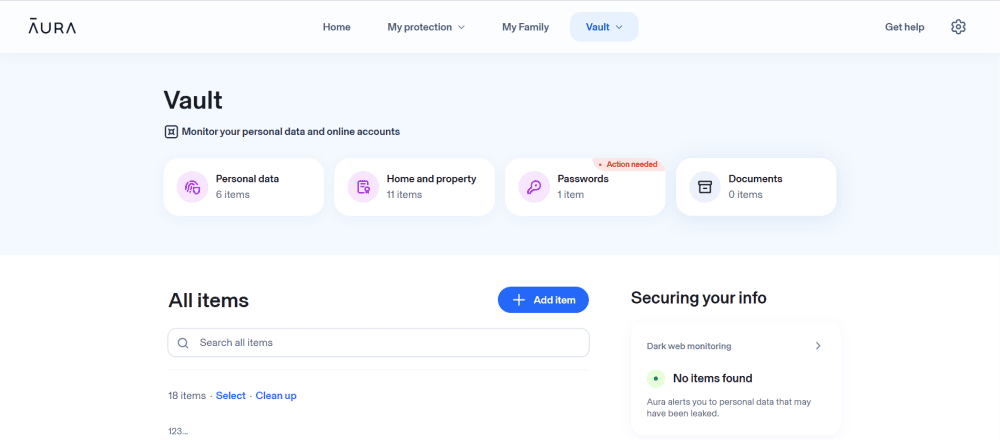This screenshot has width=1000, height=440.
Task: Expand the My protection dropdown
Action: pyautogui.click(x=426, y=27)
